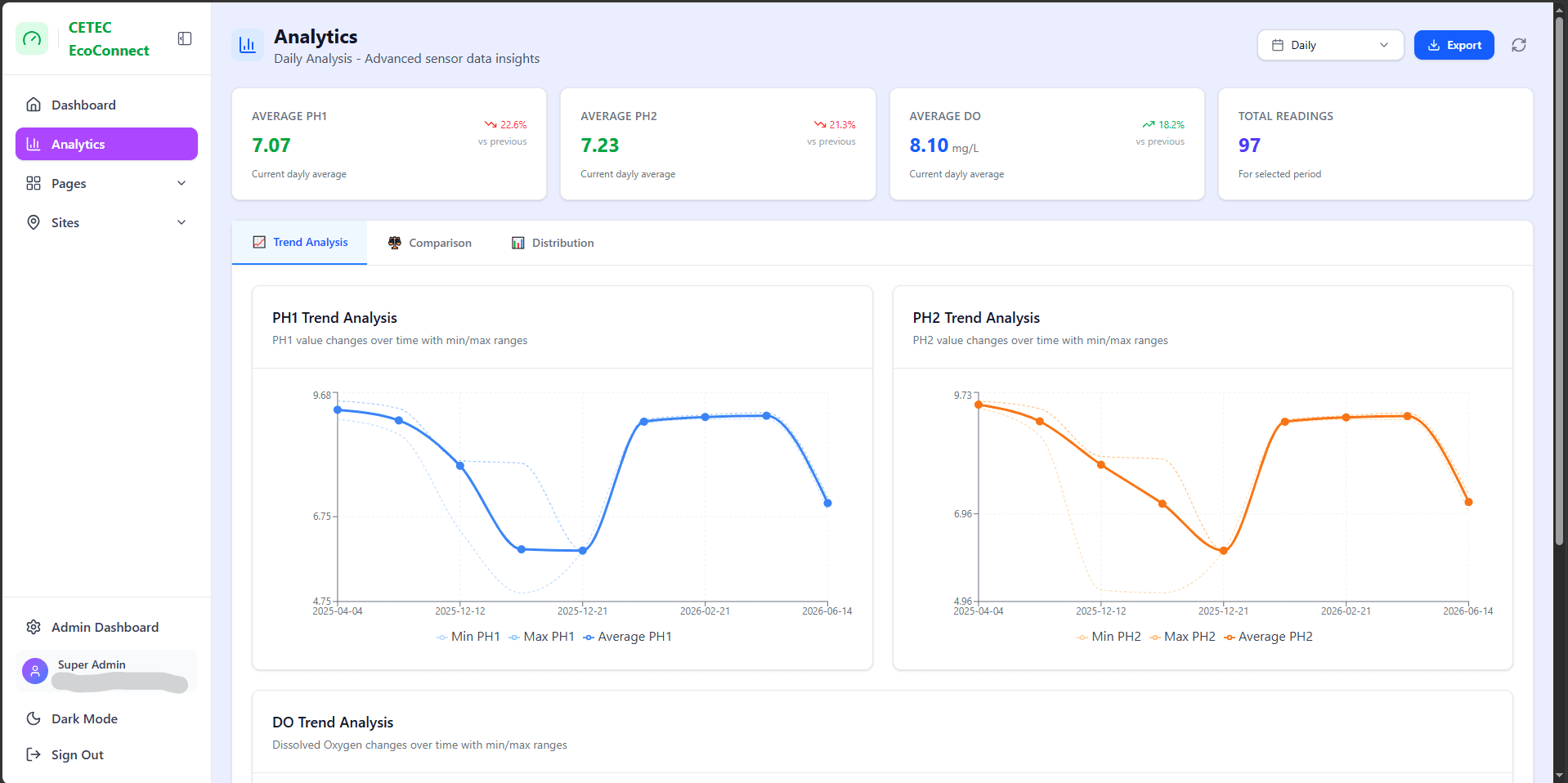
Task: Open the Super Admin profile card
Action: (106, 672)
